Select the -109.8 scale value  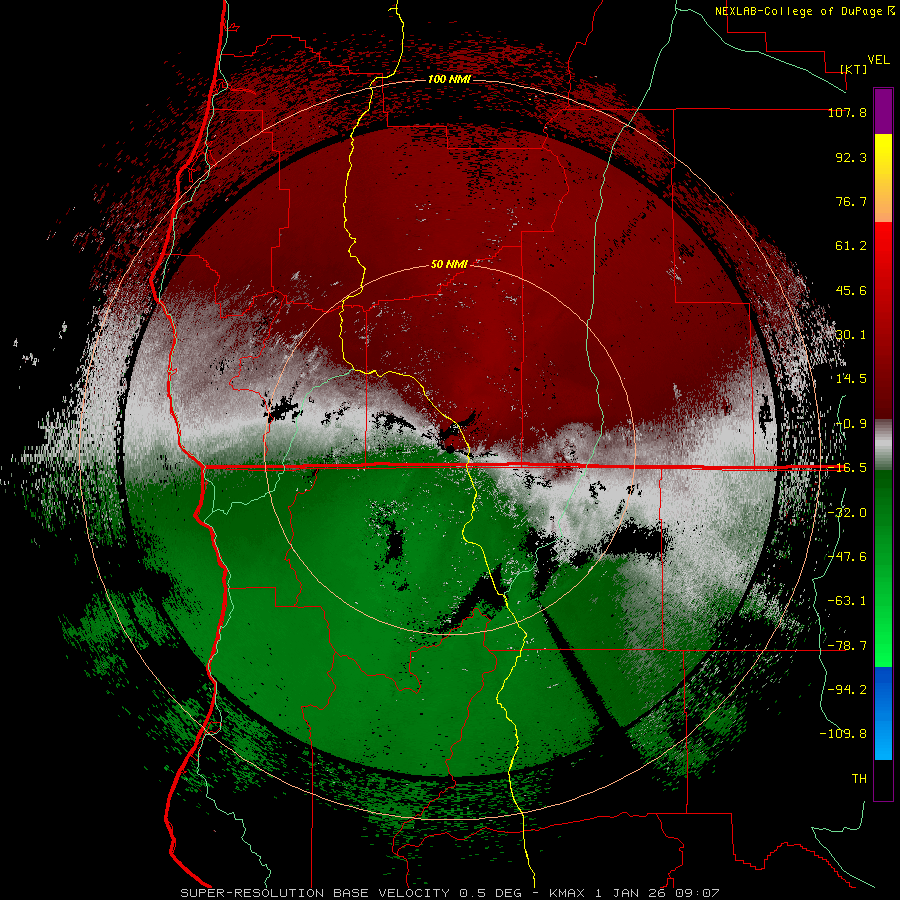click(843, 734)
